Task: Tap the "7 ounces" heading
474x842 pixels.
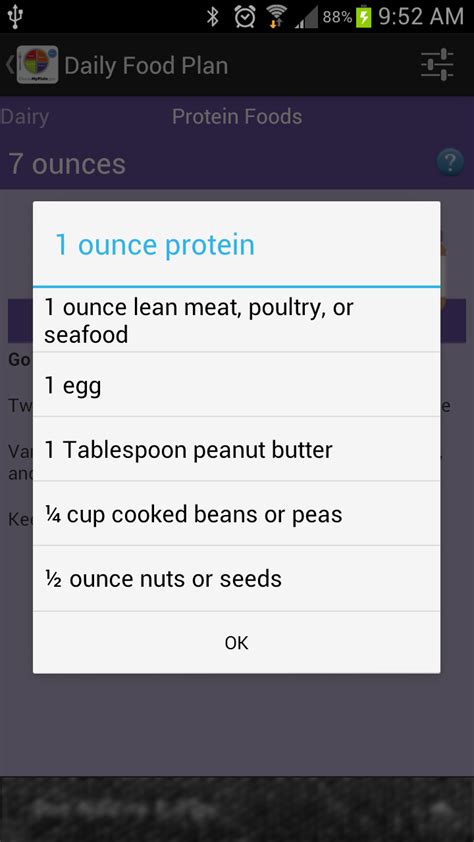Action: (x=67, y=164)
